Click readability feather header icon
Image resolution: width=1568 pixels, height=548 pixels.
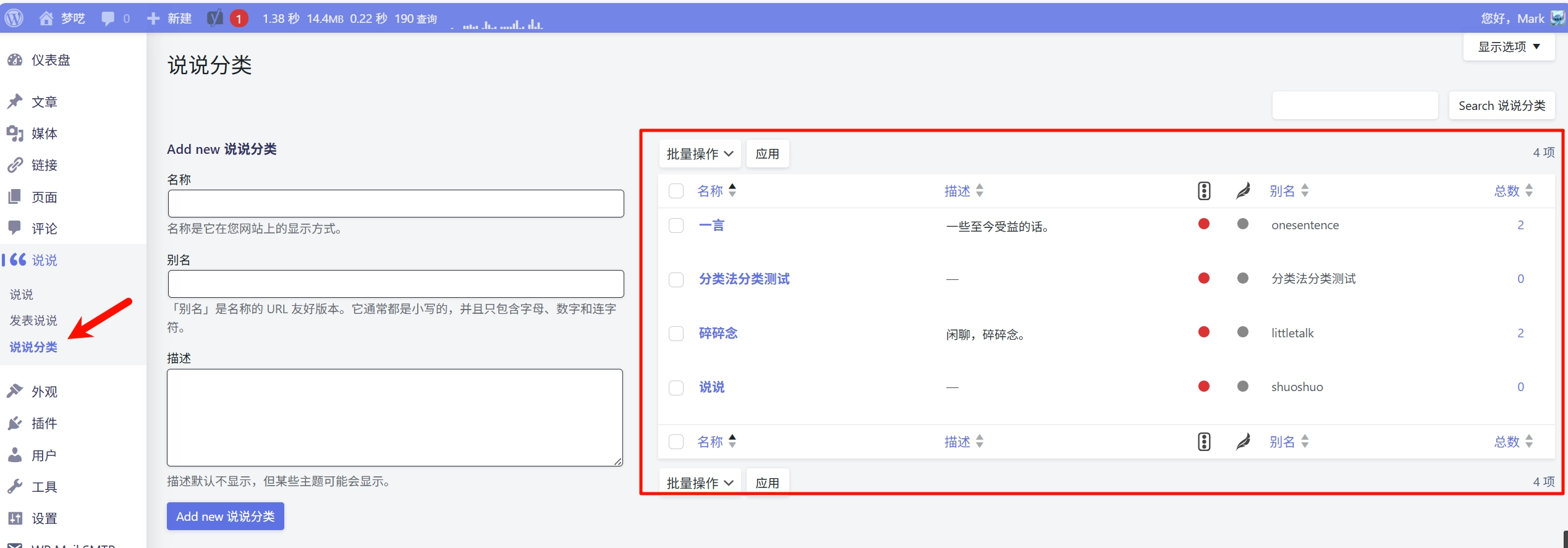(x=1243, y=191)
